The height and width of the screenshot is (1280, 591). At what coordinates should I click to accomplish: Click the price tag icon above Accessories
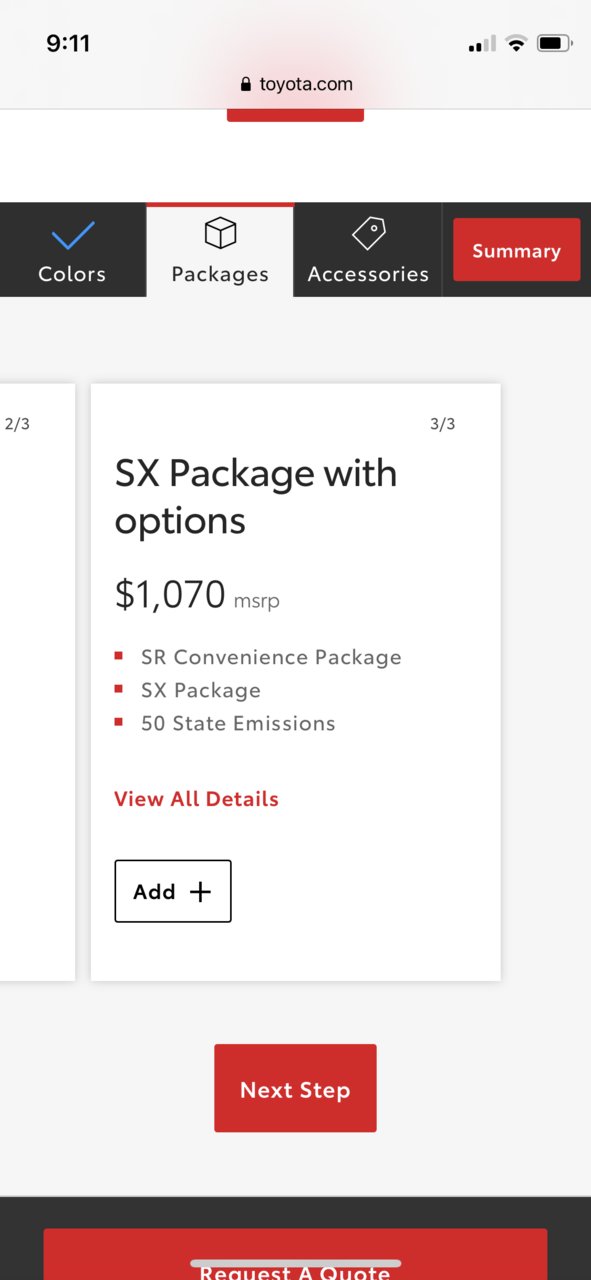click(368, 234)
